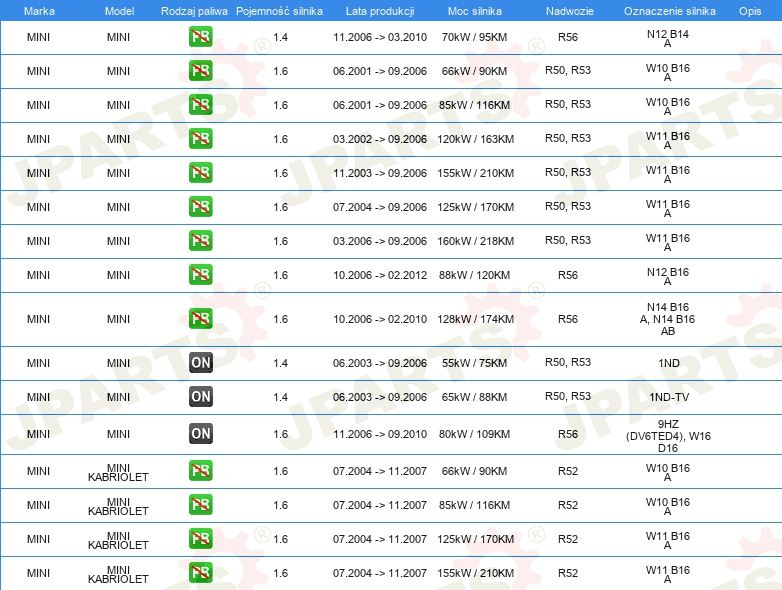
Task: Select power value 120kW / 163KM
Action: 475,139
